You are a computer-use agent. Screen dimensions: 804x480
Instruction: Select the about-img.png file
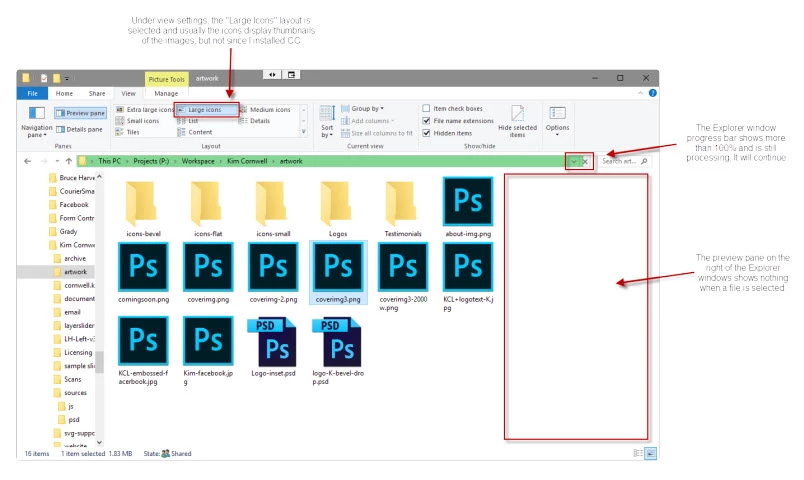click(468, 207)
